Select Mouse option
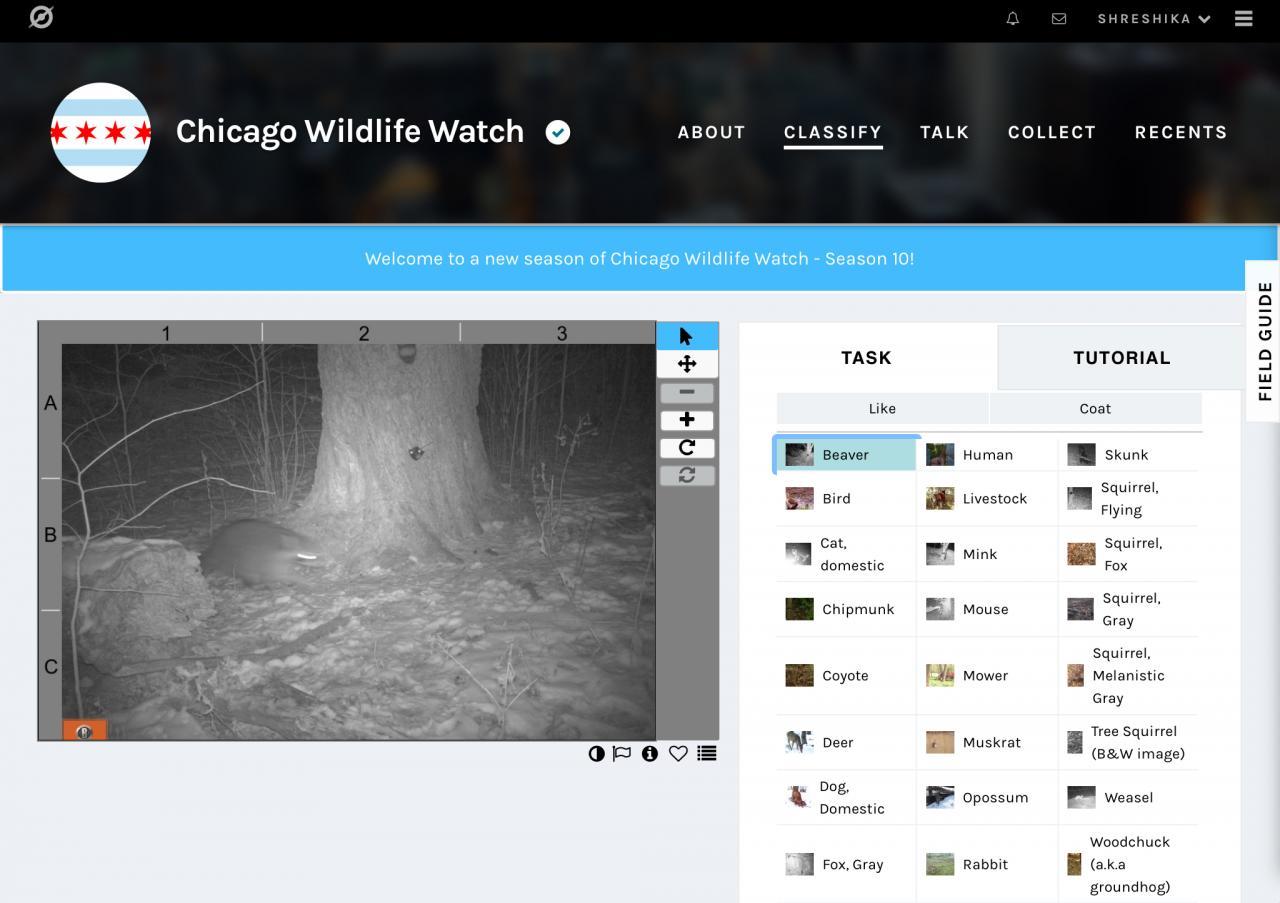Screen dimensions: 1280x903 (987, 609)
